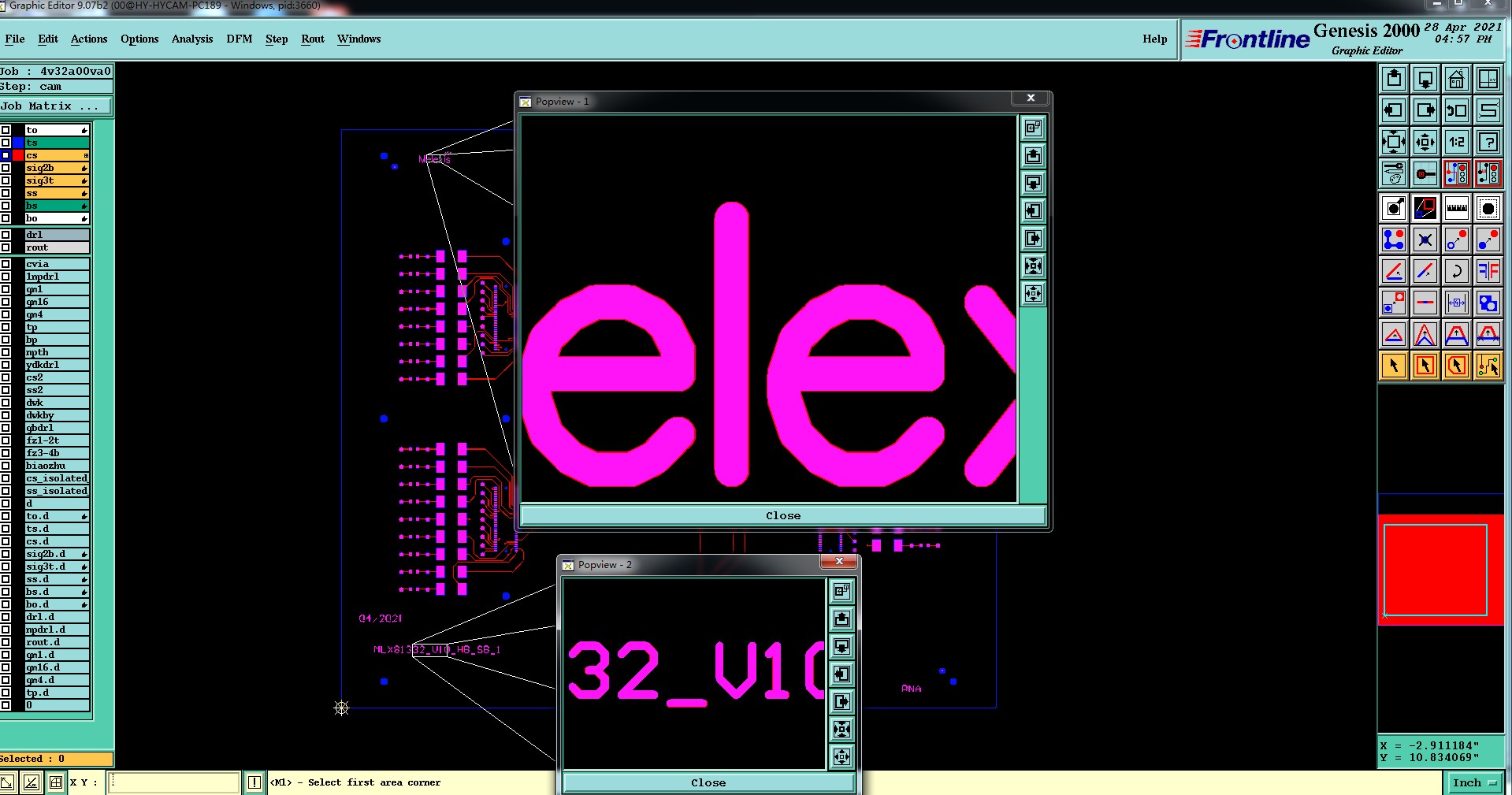Screen dimensions: 1512x795
Task: Open the wrench and palette settings icon
Action: point(1394,173)
